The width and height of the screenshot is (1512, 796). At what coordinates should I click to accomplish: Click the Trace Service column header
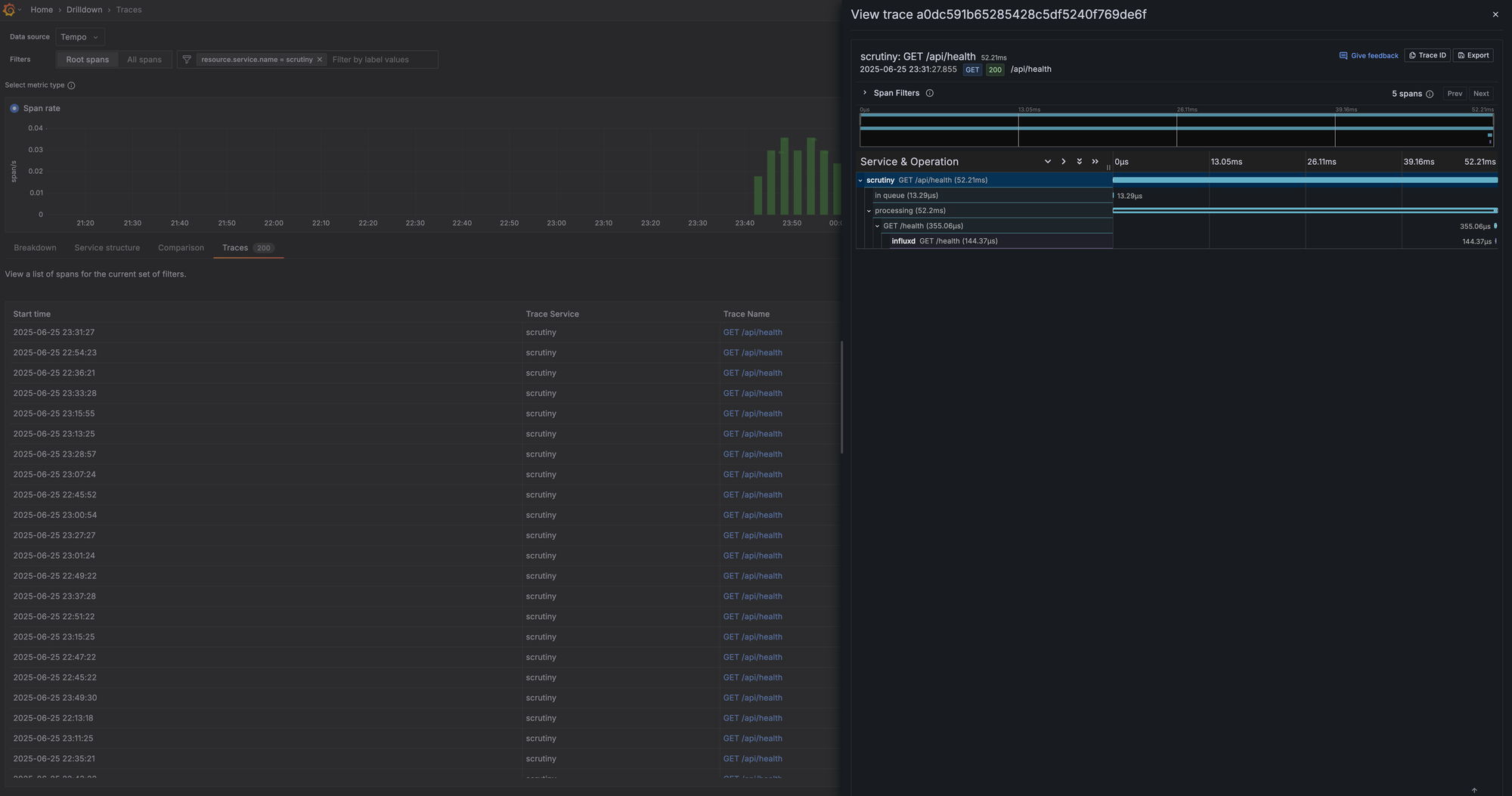(552, 314)
